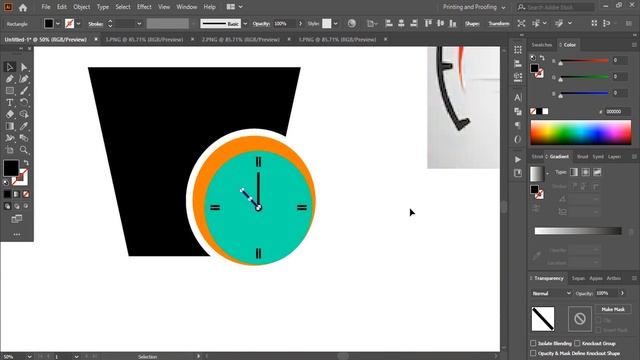Enable Opacity & Mask Define Knockout Shape
Screen dimensions: 640x360
tap(533, 353)
